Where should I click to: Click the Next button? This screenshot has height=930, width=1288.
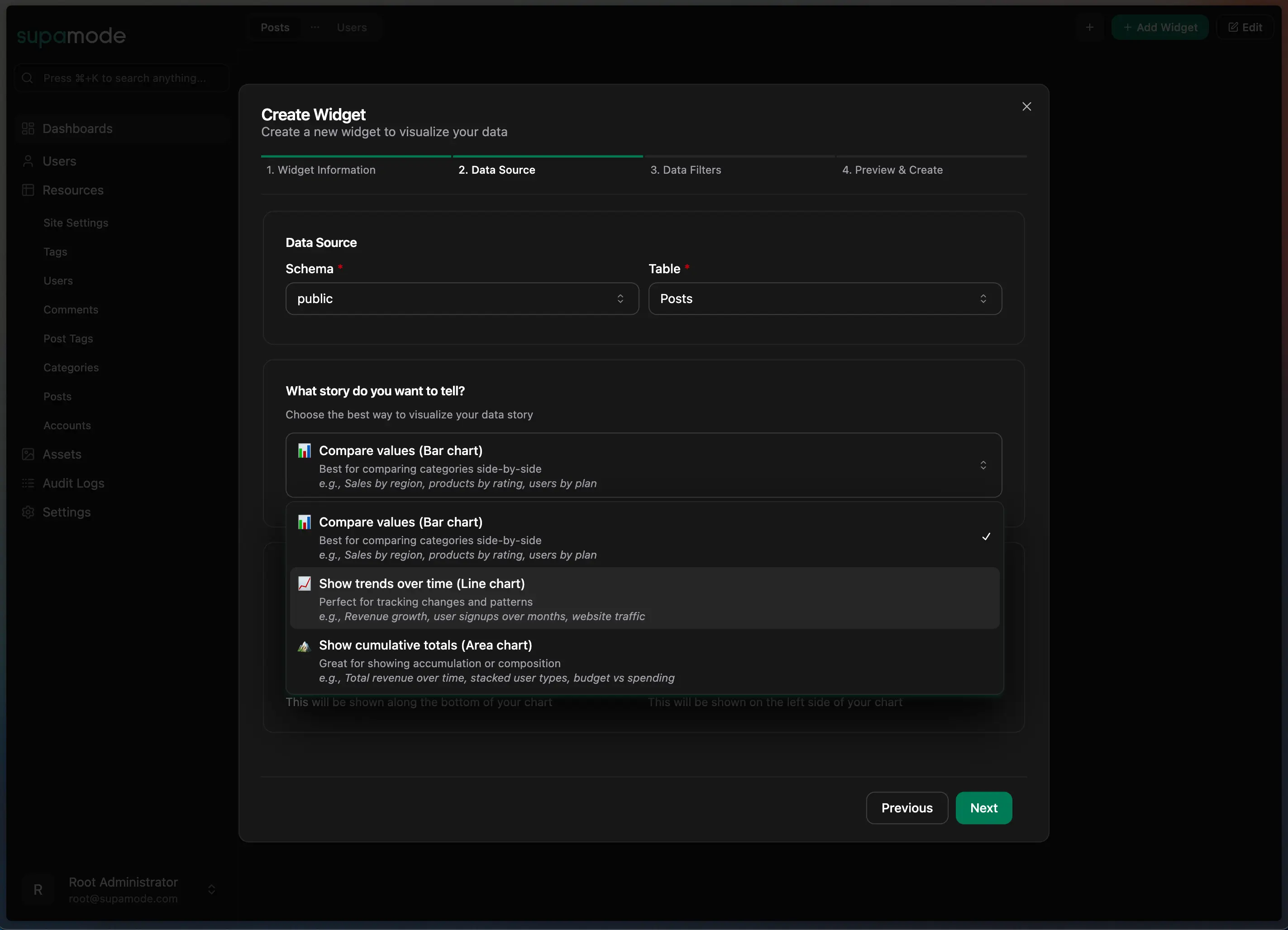983,808
